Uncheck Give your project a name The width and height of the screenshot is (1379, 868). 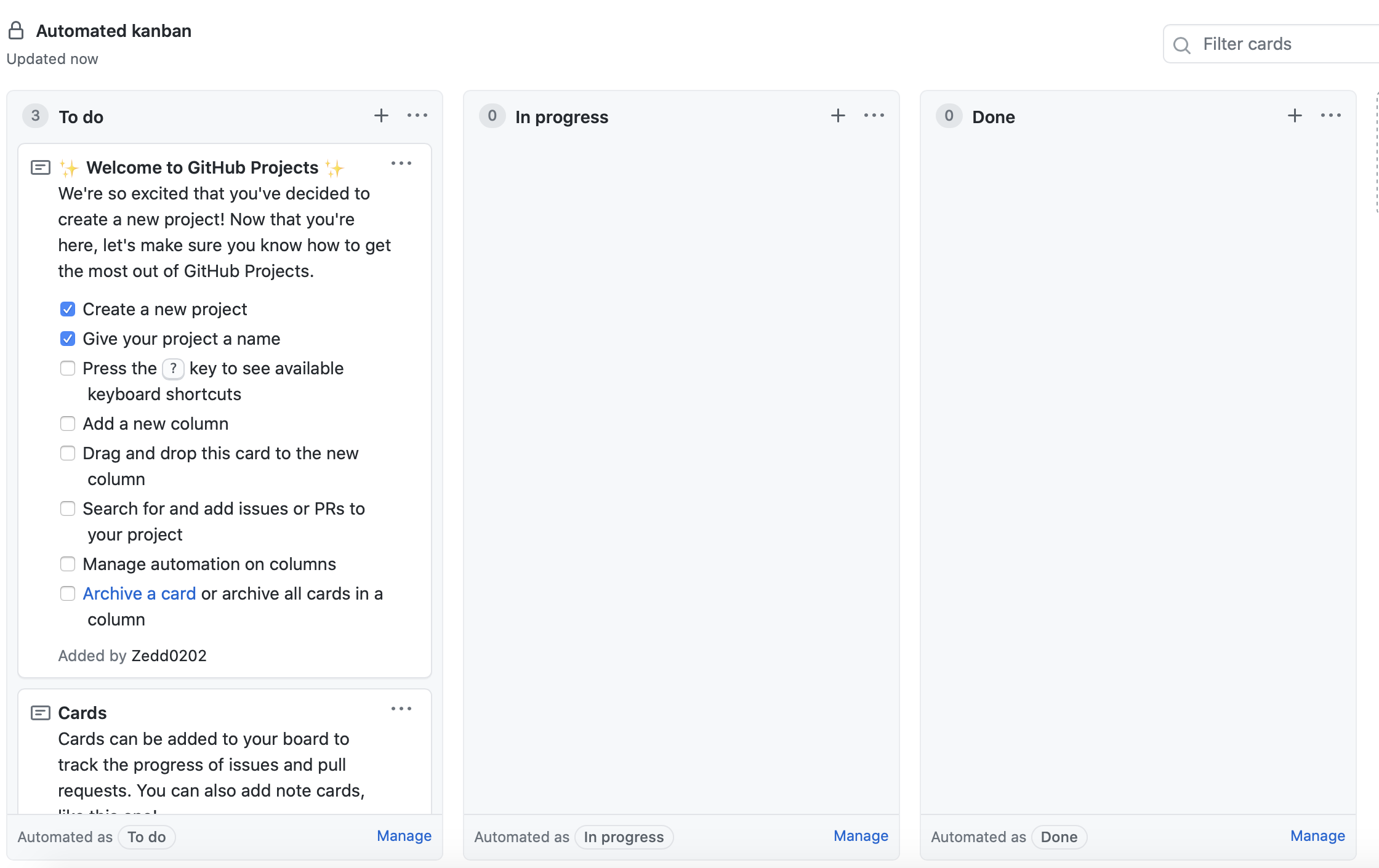(x=68, y=339)
